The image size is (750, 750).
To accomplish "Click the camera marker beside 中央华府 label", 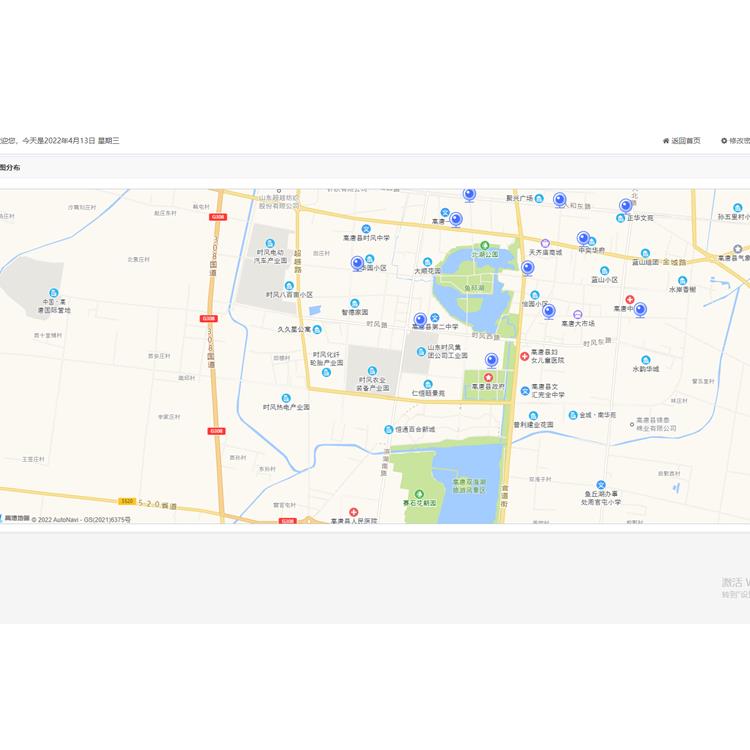I will [583, 238].
